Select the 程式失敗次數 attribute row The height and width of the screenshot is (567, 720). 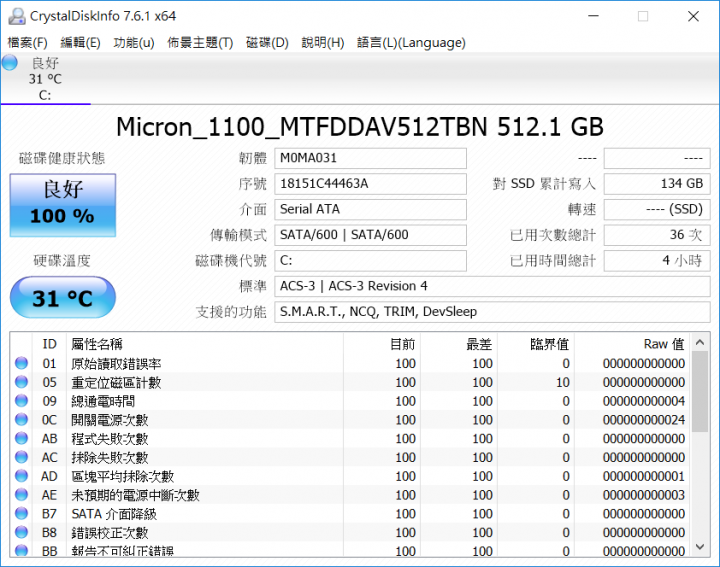coord(349,439)
